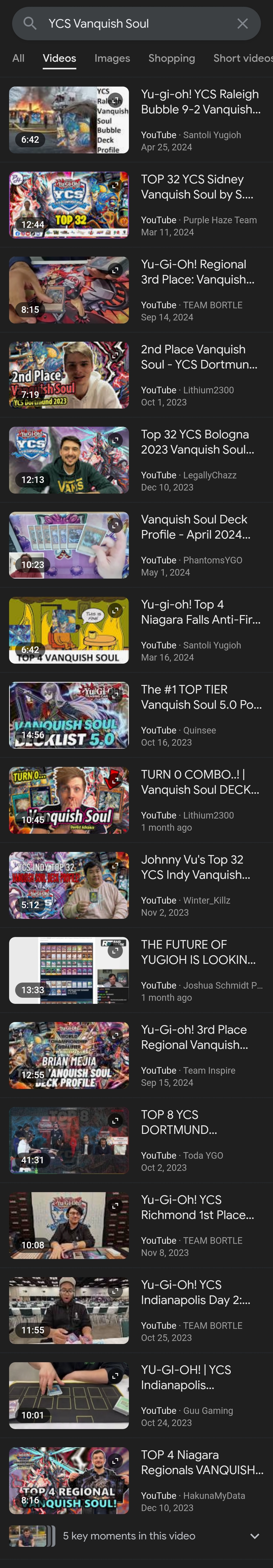Open 'TURN 0 COMBO..!' video title
The width and height of the screenshot is (273, 1568).
(x=200, y=782)
